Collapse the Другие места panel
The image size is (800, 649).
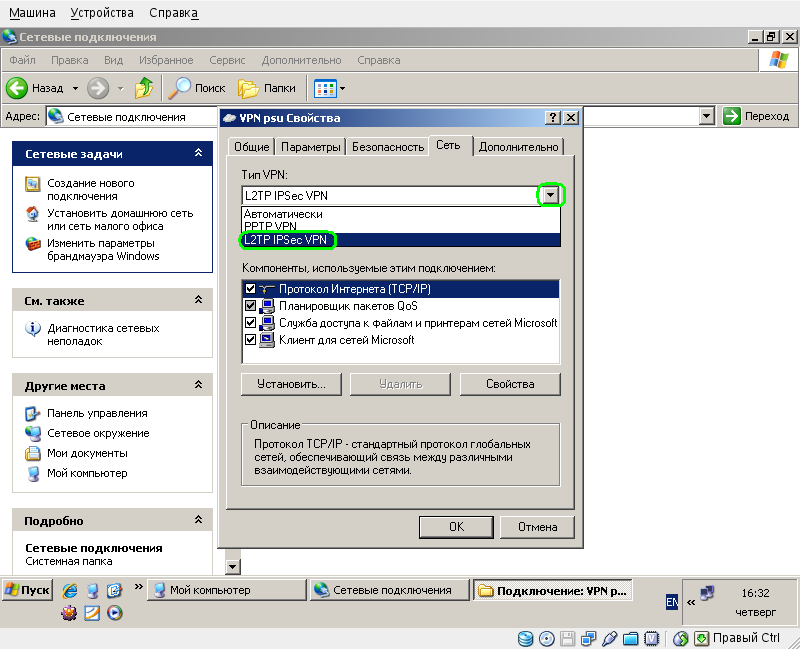(198, 385)
